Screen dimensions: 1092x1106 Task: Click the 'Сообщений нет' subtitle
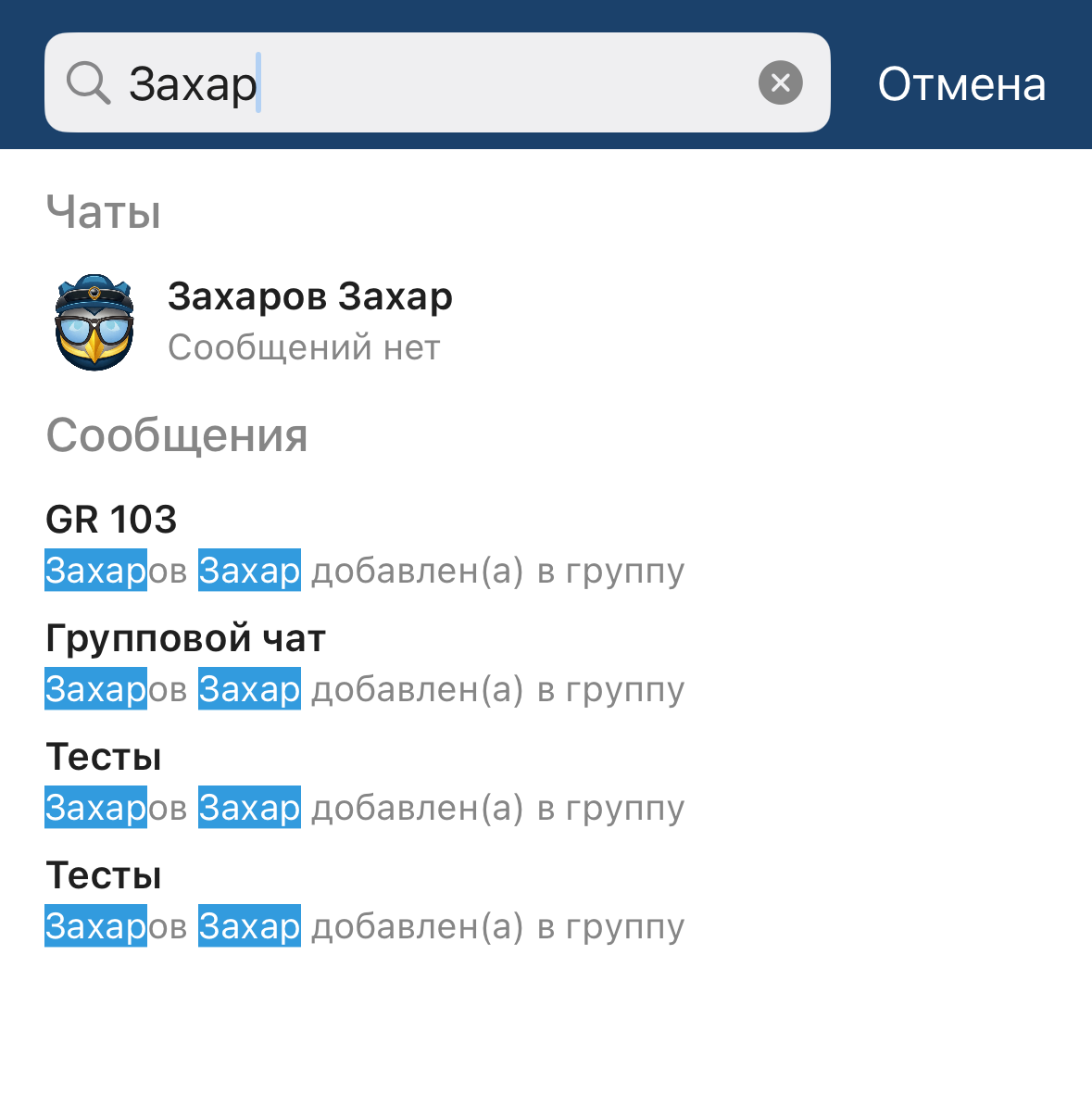(x=304, y=348)
